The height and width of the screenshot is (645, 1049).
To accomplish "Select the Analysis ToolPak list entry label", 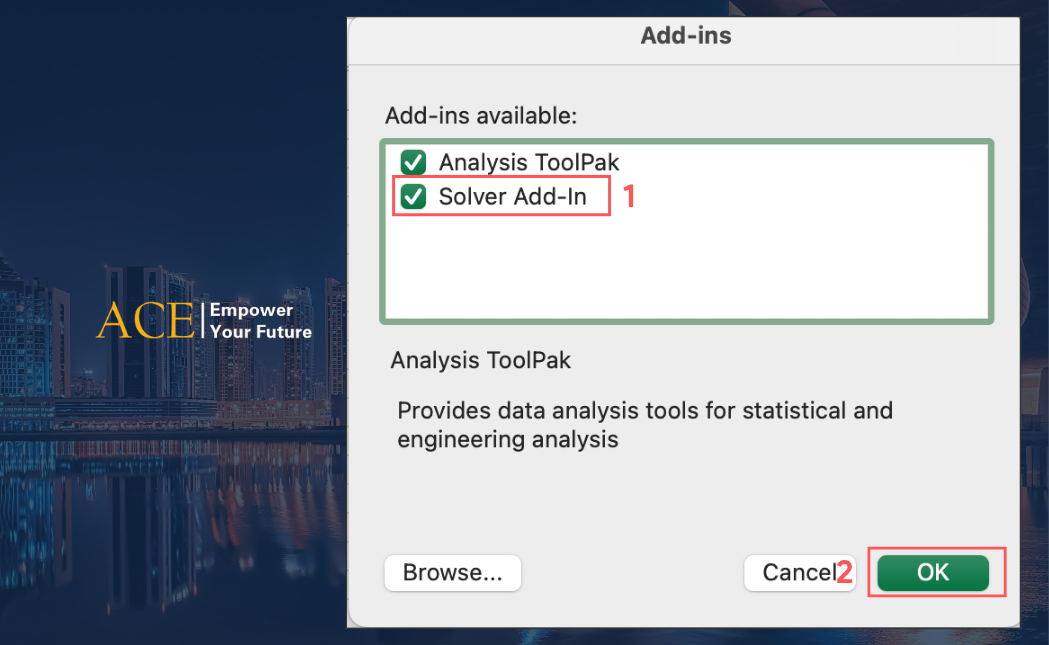I will pos(529,163).
